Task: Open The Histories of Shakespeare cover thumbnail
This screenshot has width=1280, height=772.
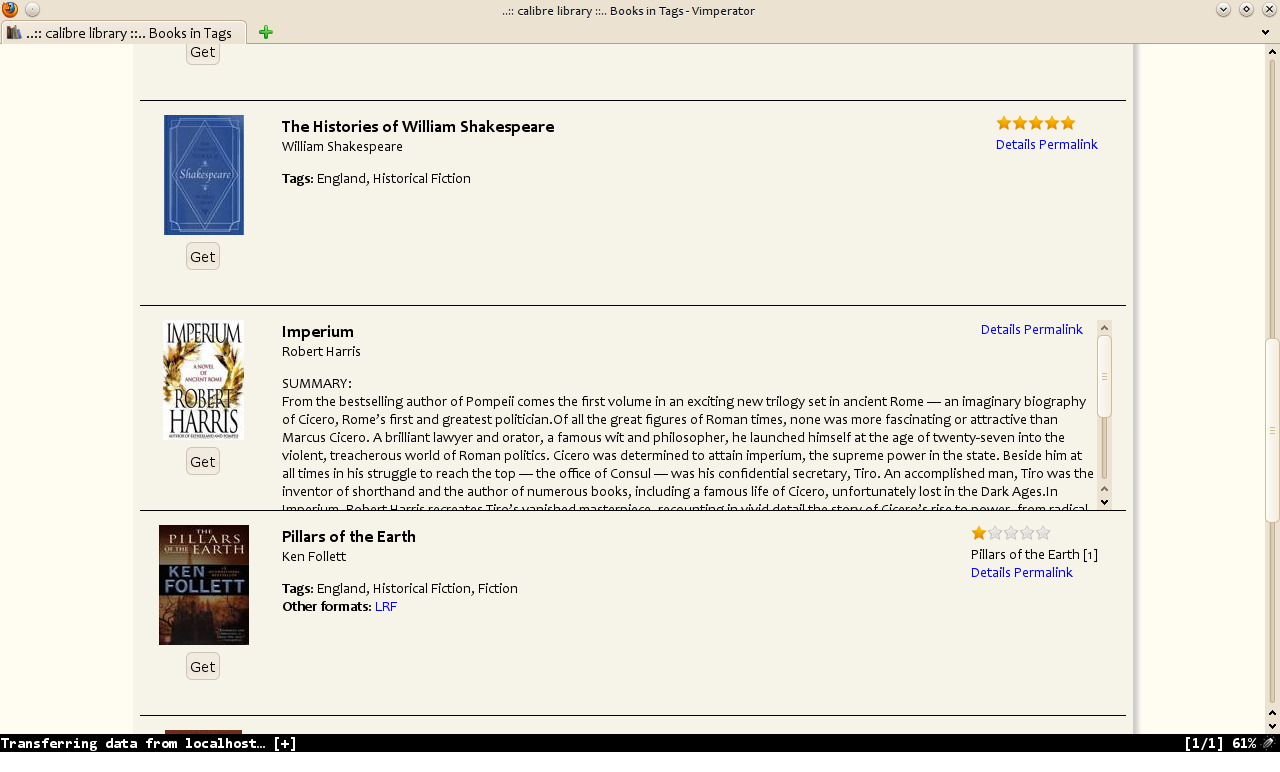Action: 204,175
